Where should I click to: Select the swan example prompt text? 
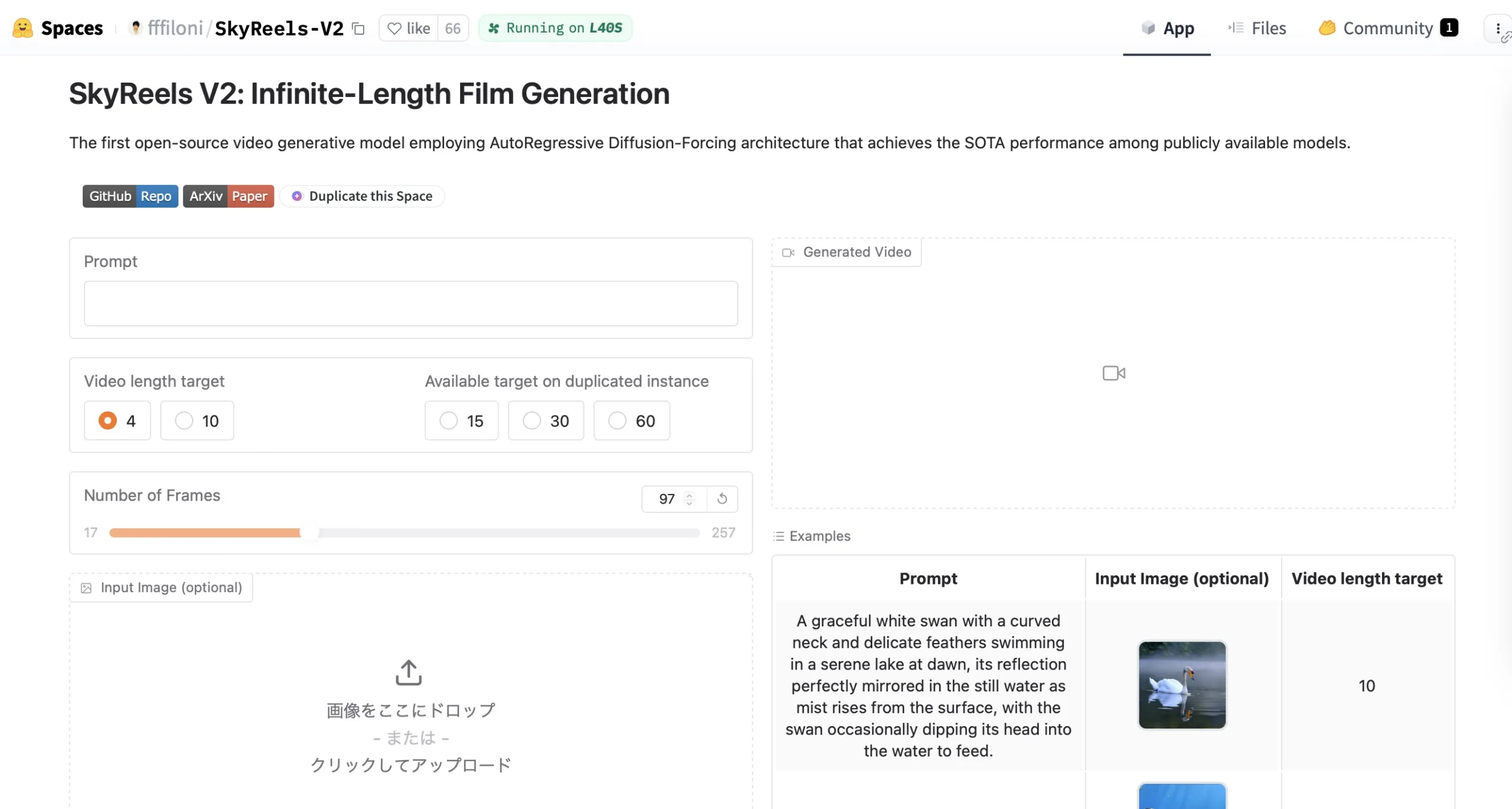pos(928,685)
